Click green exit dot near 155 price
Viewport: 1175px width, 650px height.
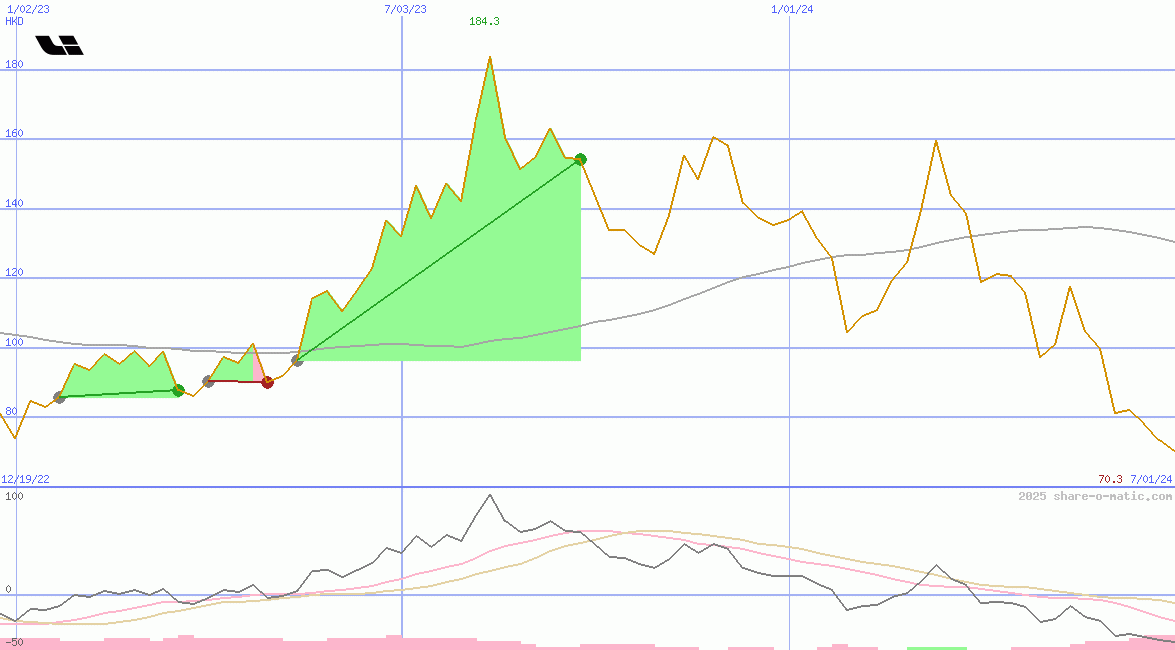click(580, 159)
